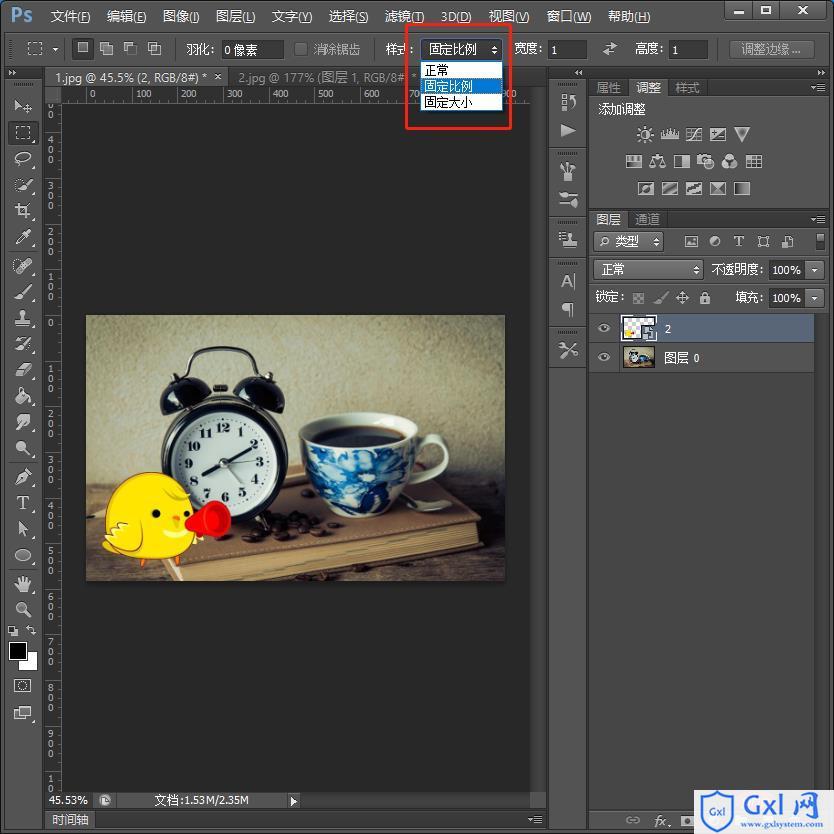Hide 图层 0 with its eye icon
This screenshot has height=834, width=834.
[x=604, y=357]
